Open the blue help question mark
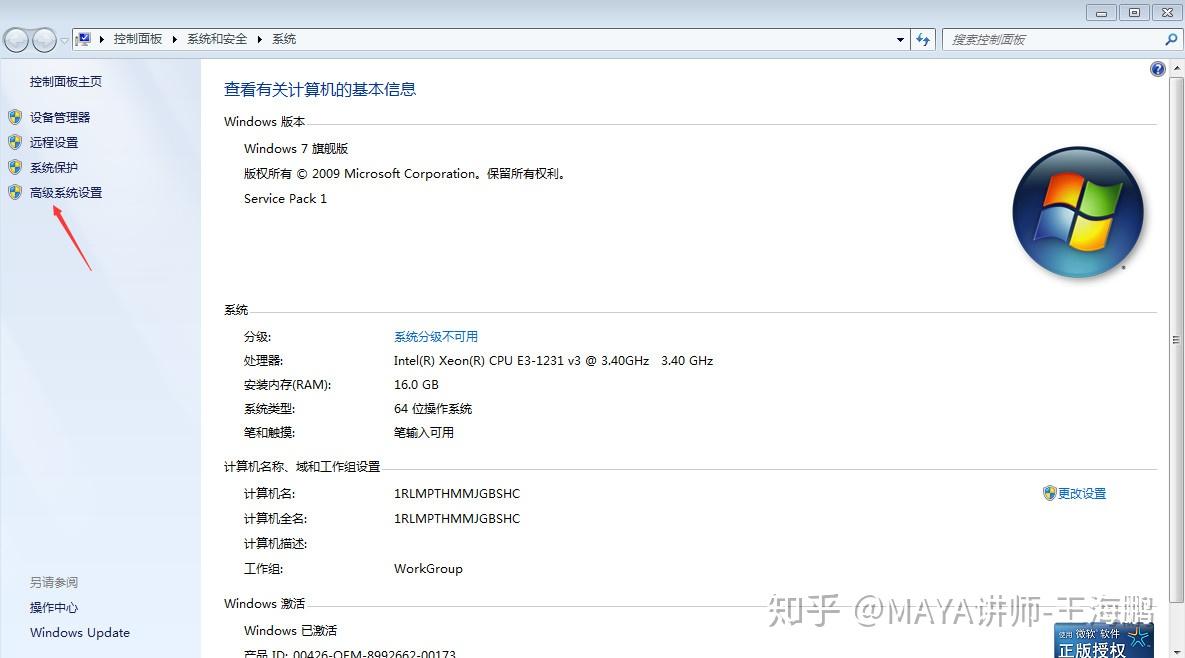 [1157, 70]
